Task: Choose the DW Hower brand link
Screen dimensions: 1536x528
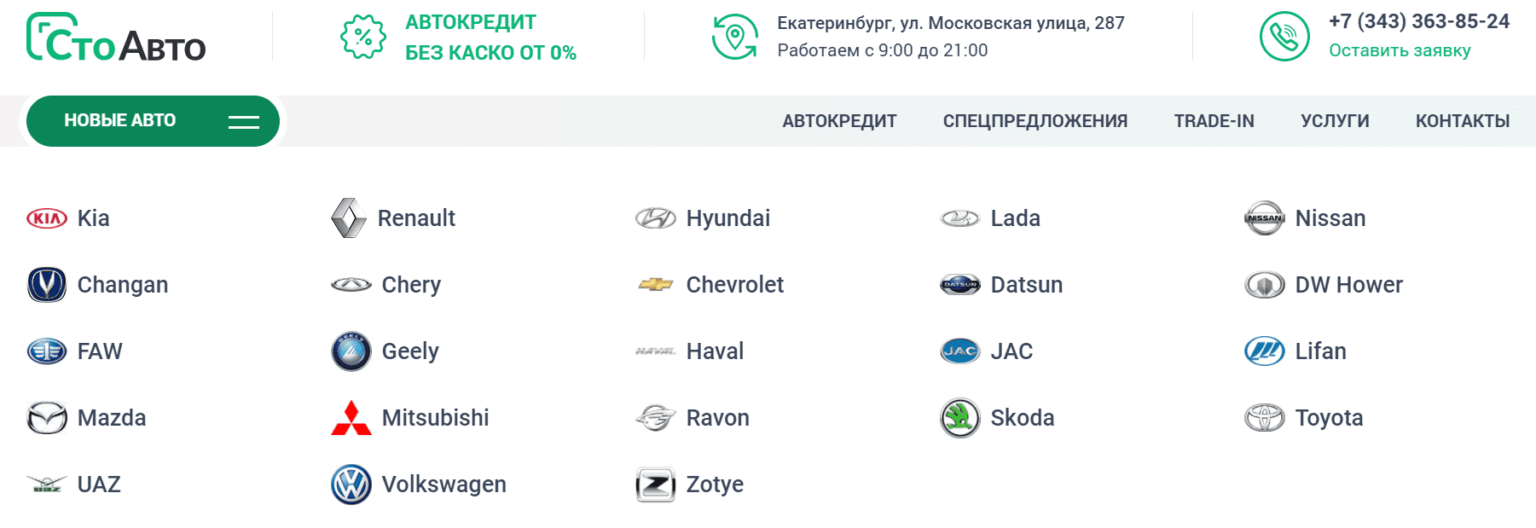Action: point(1348,285)
